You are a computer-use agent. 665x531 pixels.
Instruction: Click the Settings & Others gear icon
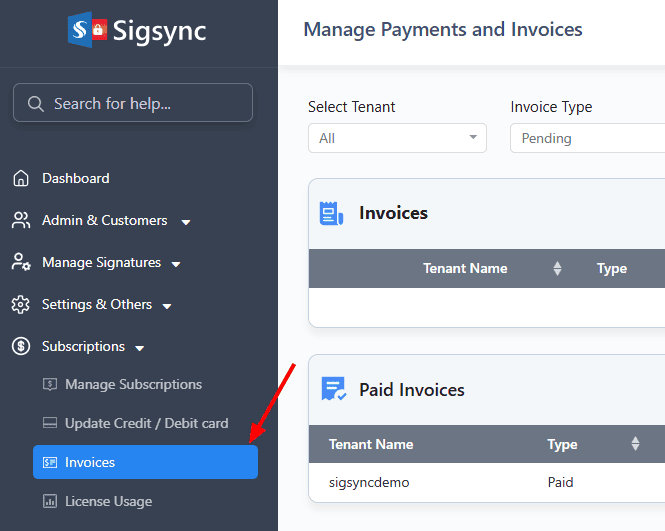[20, 305]
